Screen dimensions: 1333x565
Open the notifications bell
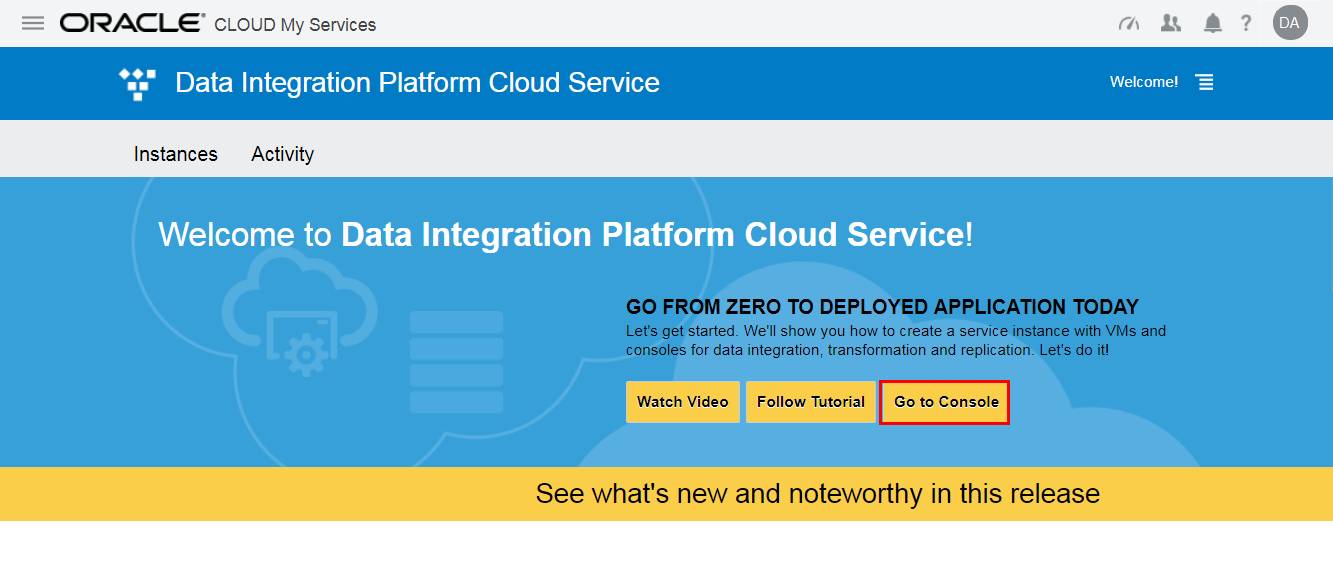click(1213, 23)
